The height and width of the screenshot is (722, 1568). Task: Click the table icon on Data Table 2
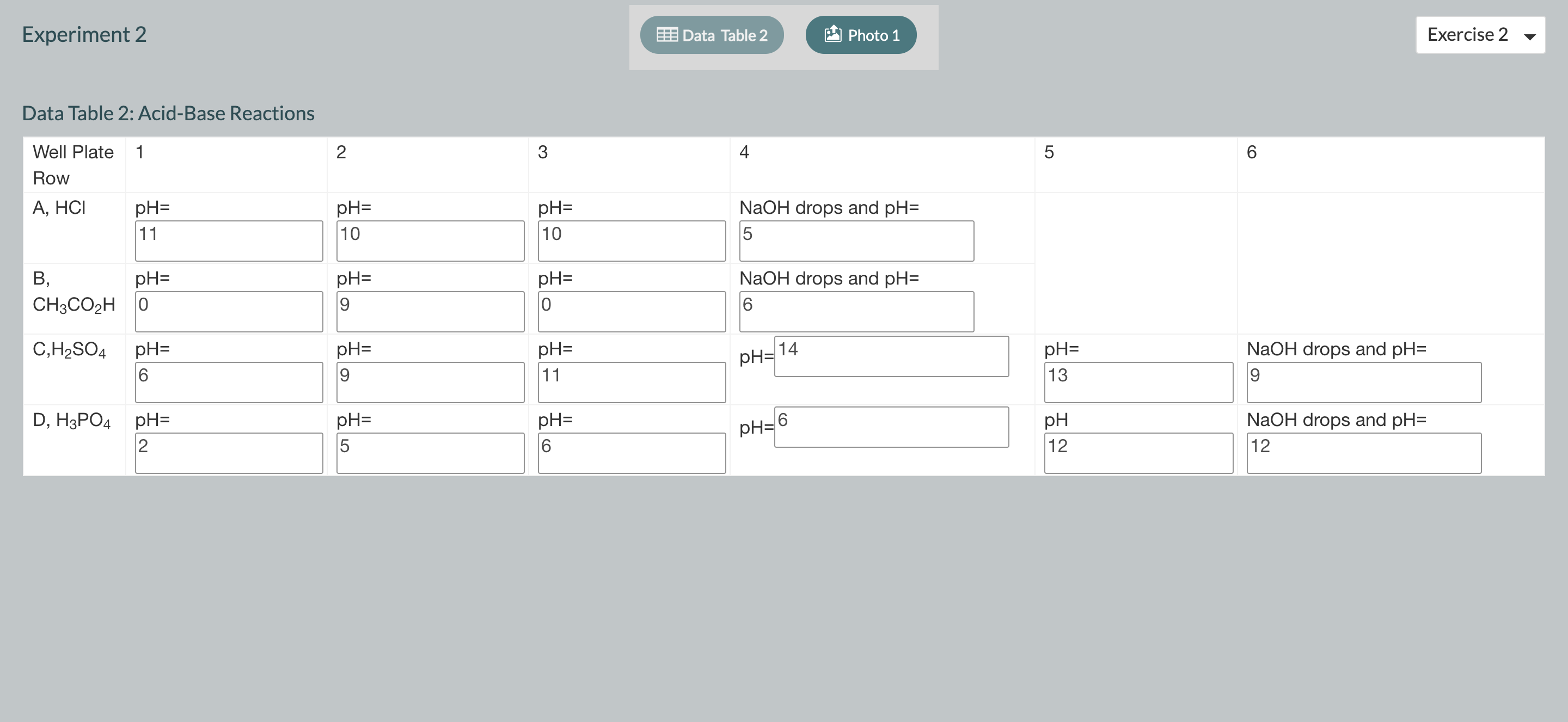[666, 35]
